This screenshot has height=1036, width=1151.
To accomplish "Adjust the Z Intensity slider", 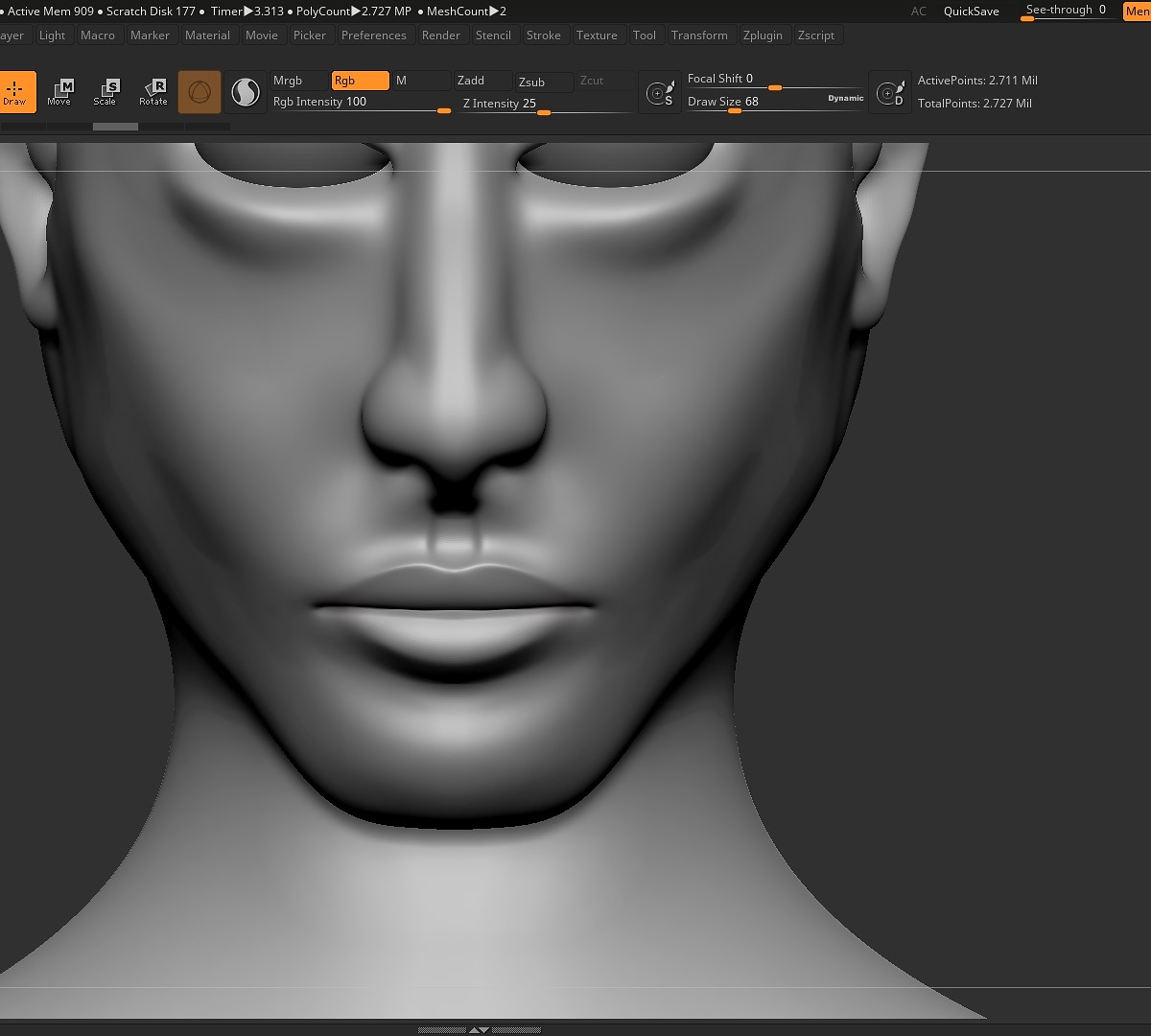I will click(547, 104).
